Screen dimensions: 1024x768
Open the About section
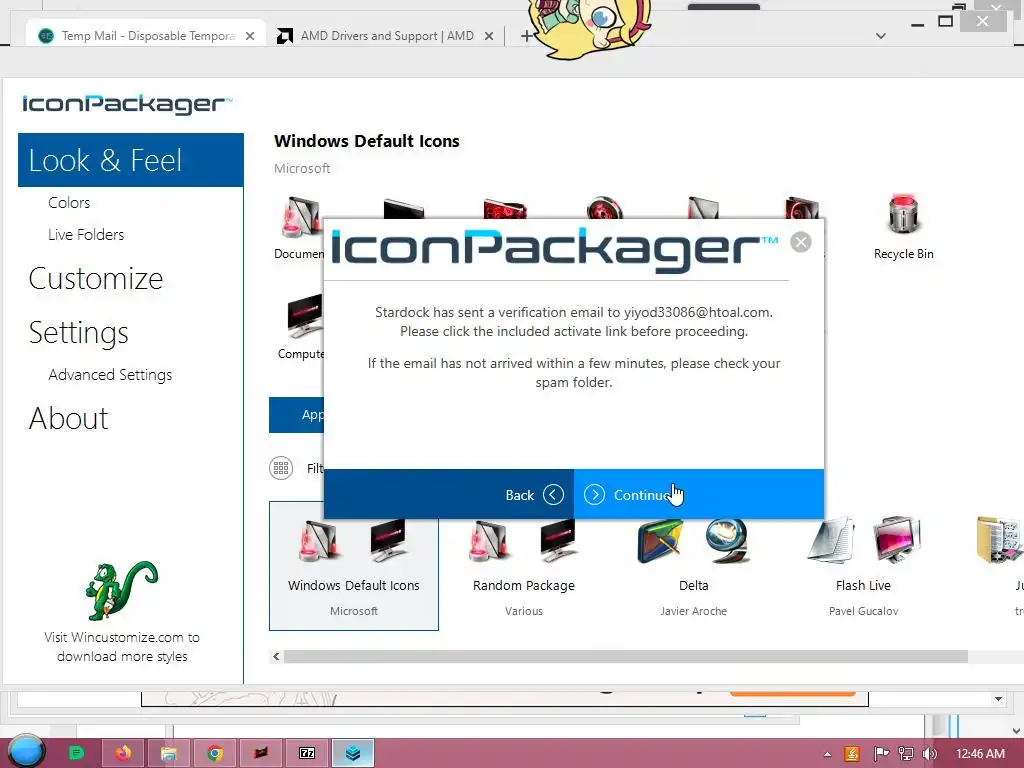pyautogui.click(x=69, y=418)
